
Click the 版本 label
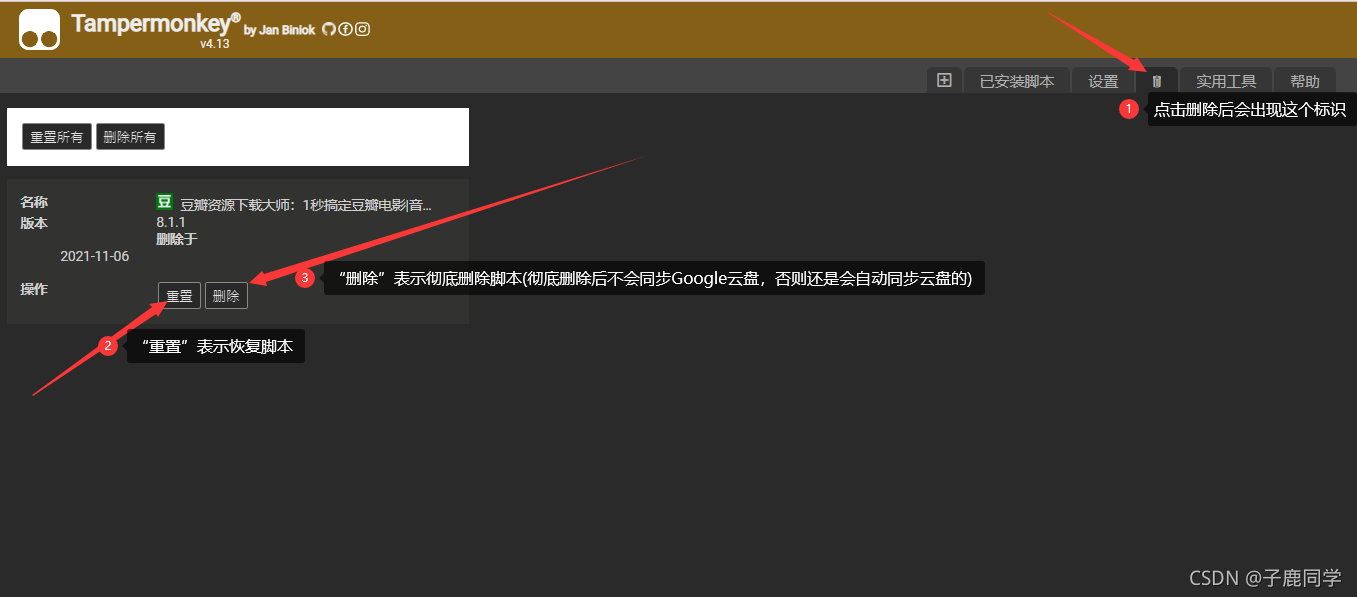(34, 223)
